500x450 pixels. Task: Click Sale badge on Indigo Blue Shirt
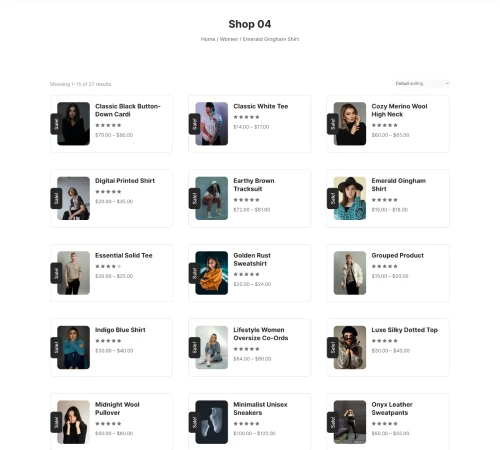pos(56,348)
